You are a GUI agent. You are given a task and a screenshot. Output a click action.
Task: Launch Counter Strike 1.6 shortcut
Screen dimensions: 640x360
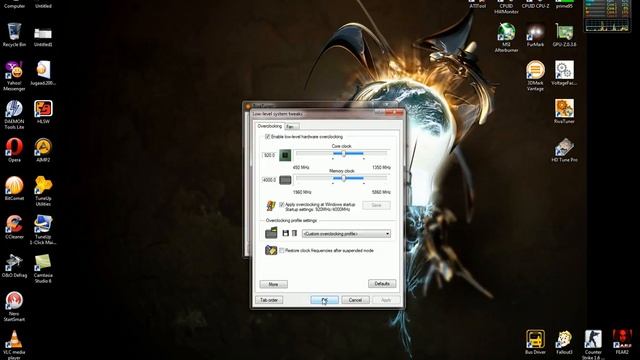click(593, 345)
